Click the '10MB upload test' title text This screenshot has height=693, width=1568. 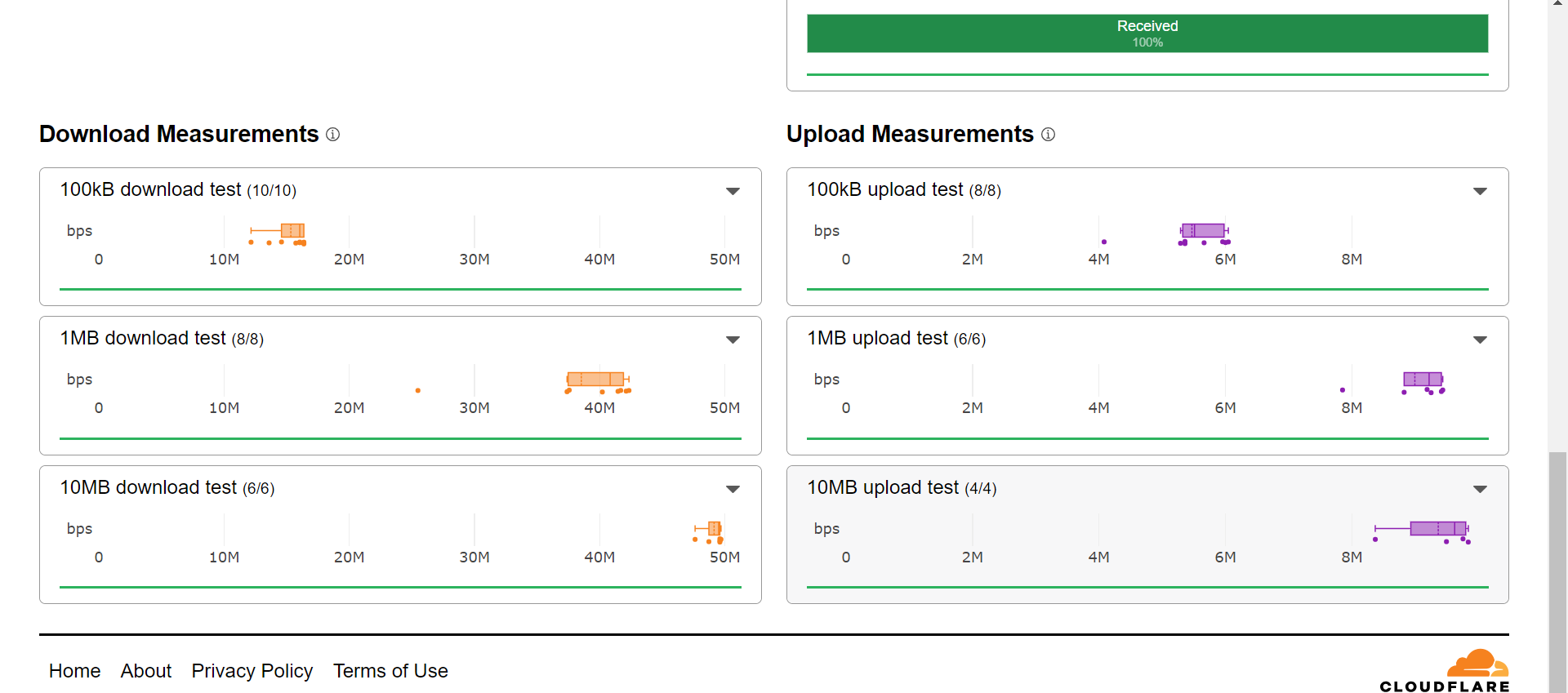point(883,487)
